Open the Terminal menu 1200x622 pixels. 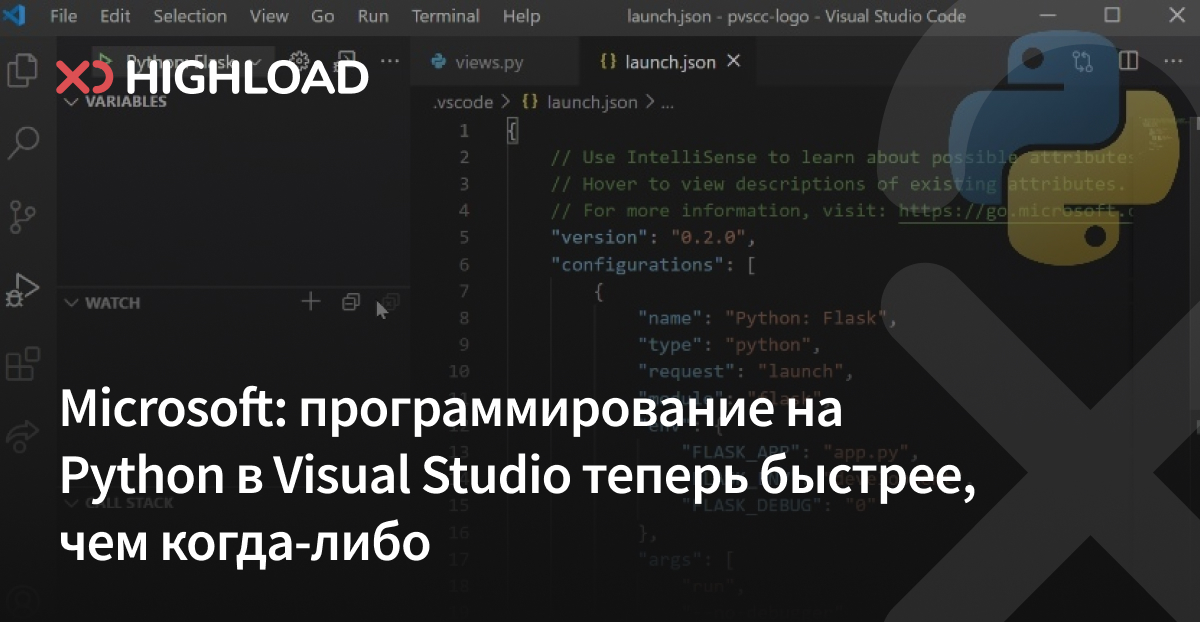pyautogui.click(x=446, y=16)
